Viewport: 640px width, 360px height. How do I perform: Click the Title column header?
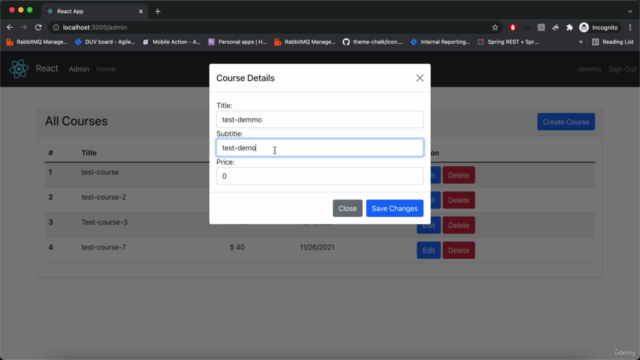coord(89,153)
